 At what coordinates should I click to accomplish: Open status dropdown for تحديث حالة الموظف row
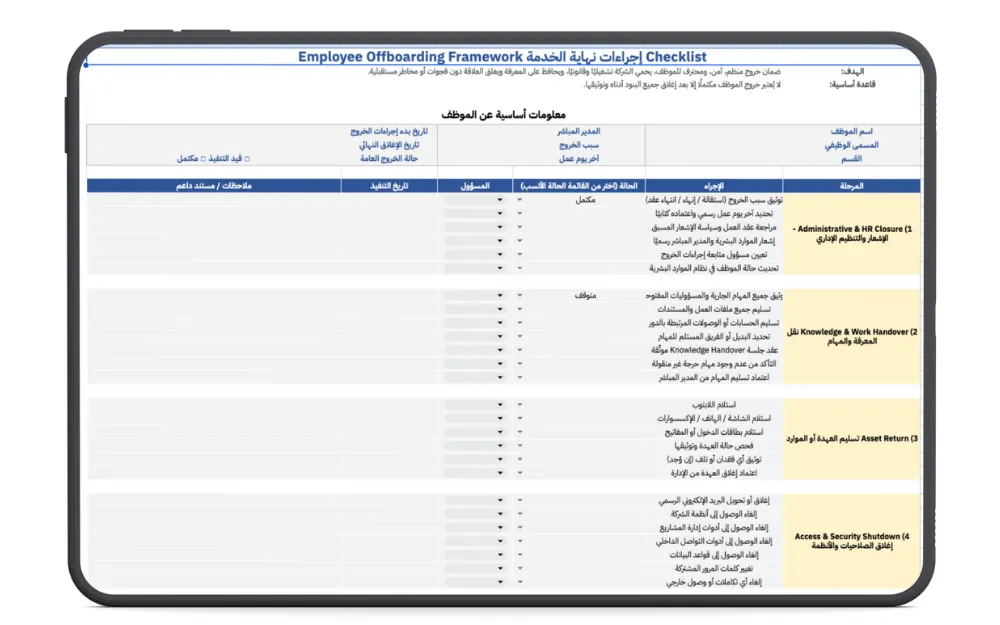point(520,268)
